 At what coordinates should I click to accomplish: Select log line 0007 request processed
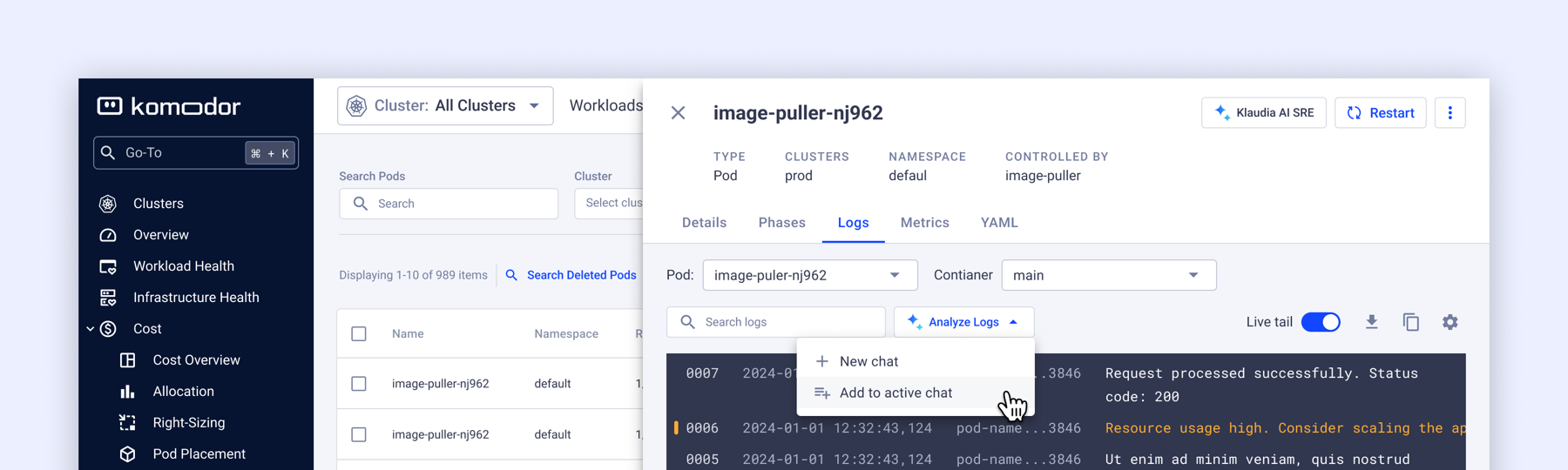pyautogui.click(x=1066, y=385)
